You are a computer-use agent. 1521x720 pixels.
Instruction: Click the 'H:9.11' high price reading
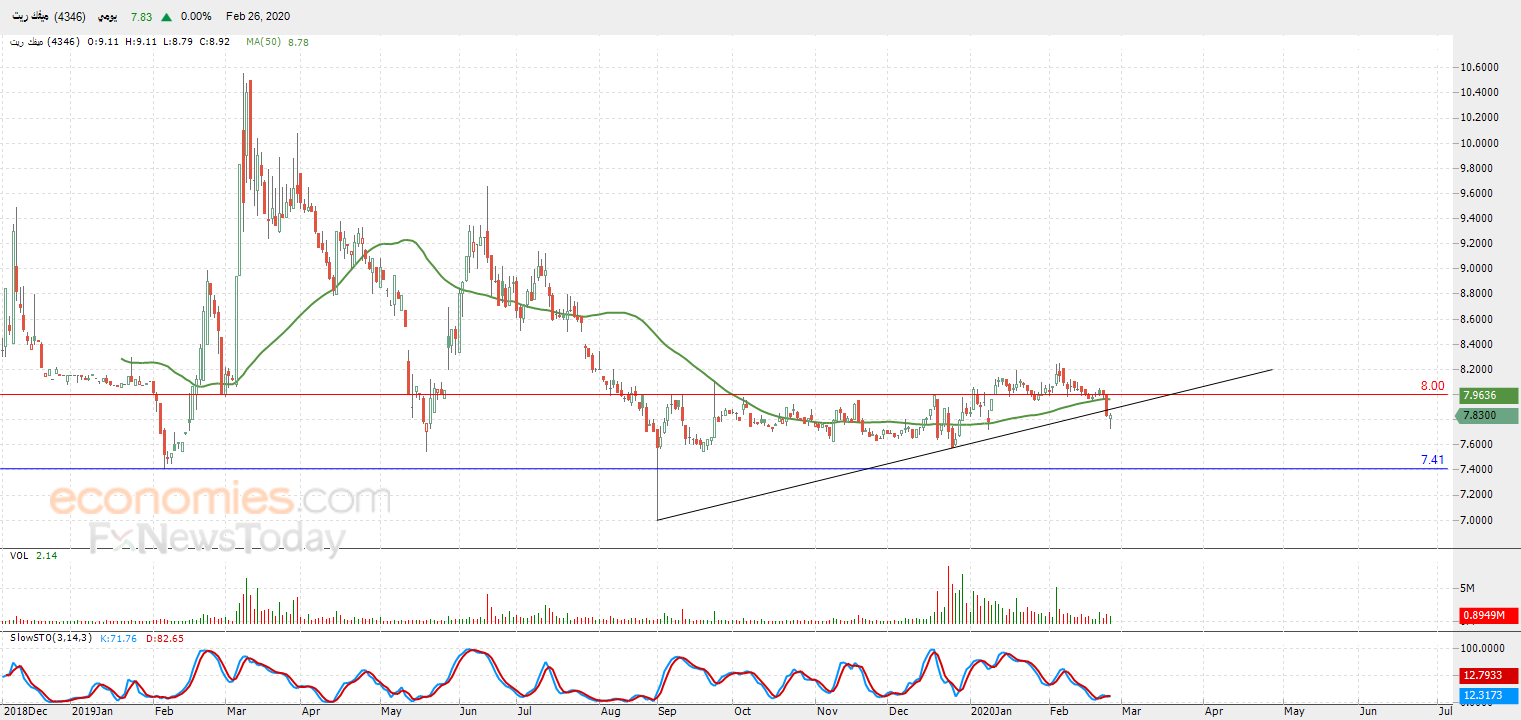[x=142, y=42]
